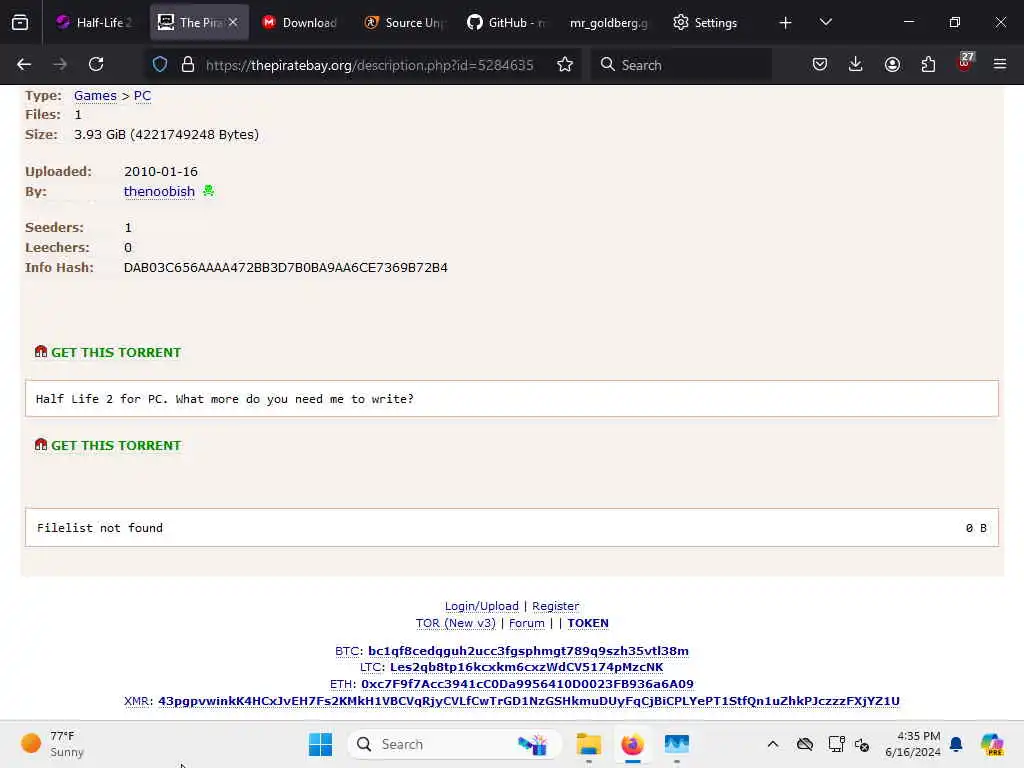This screenshot has width=1024, height=768.
Task: Click the 'Filelist not found' text
Action: [x=100, y=528]
